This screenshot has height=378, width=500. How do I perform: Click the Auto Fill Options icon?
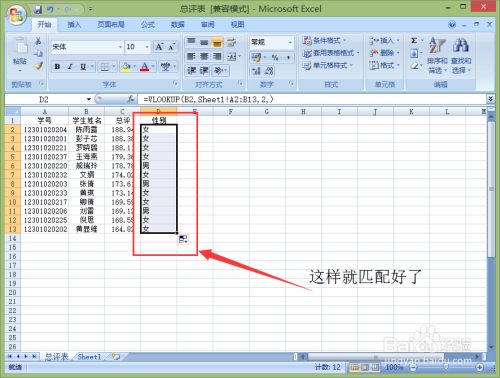[x=183, y=239]
